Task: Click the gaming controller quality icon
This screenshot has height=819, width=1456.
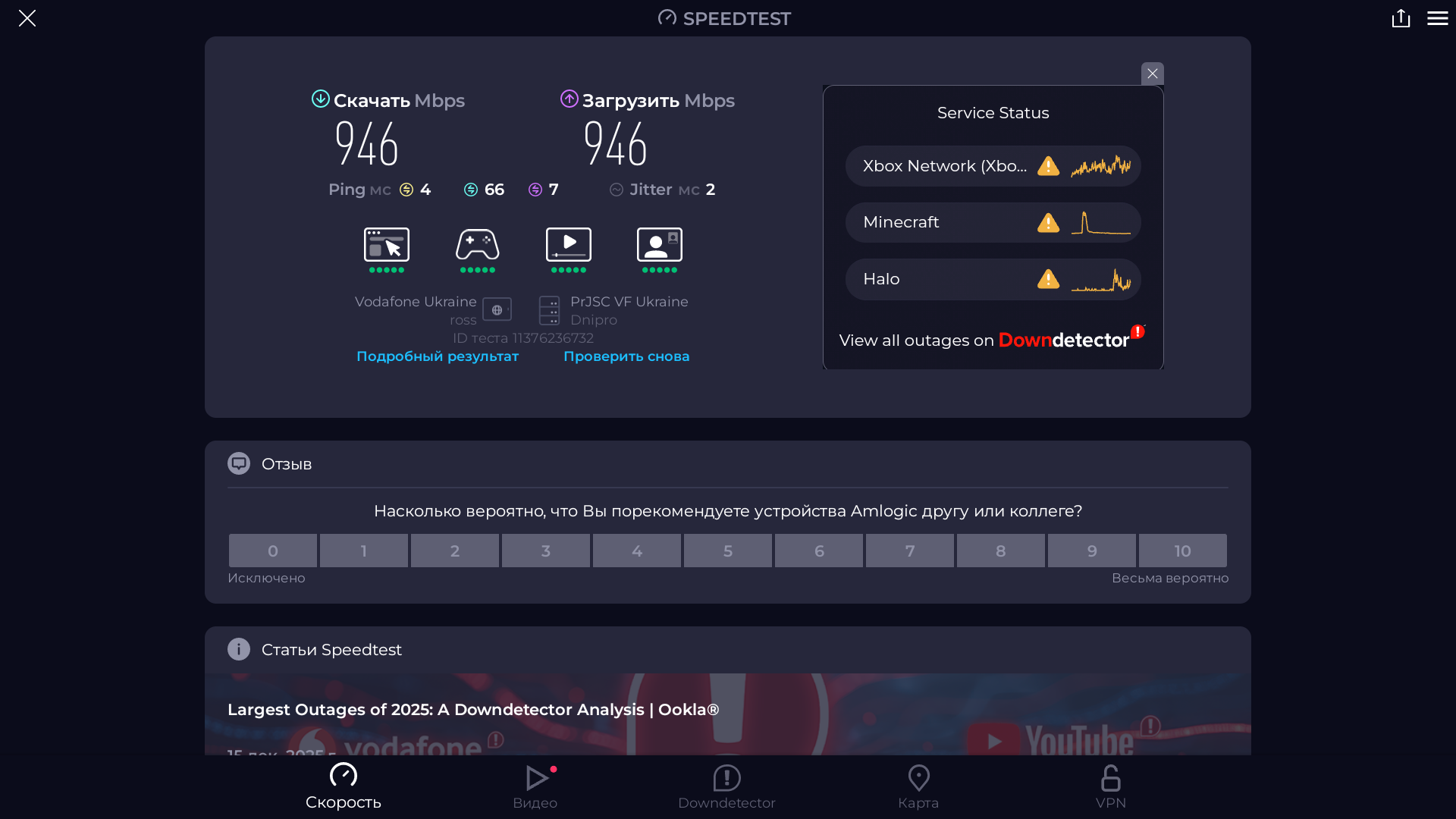Action: [477, 245]
